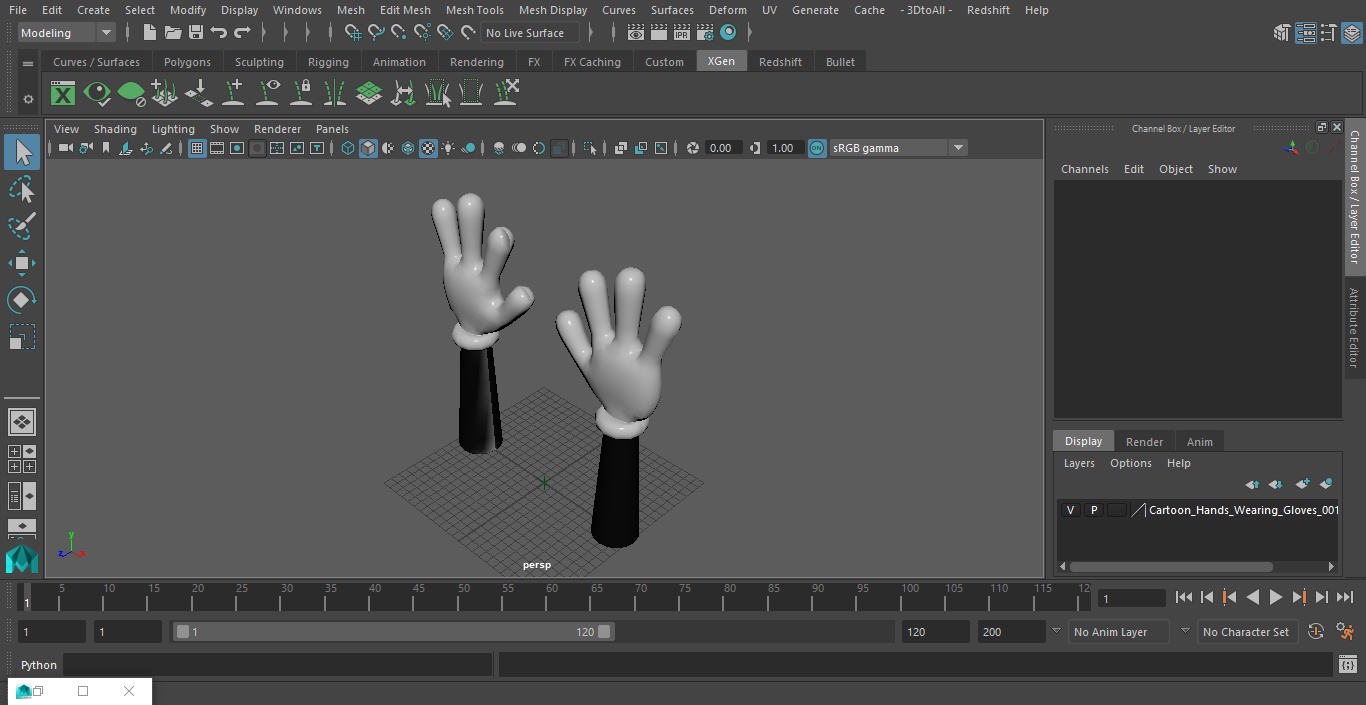Toggle wireframe shading cube in viewport toolbar
1366x705 pixels.
(348, 148)
